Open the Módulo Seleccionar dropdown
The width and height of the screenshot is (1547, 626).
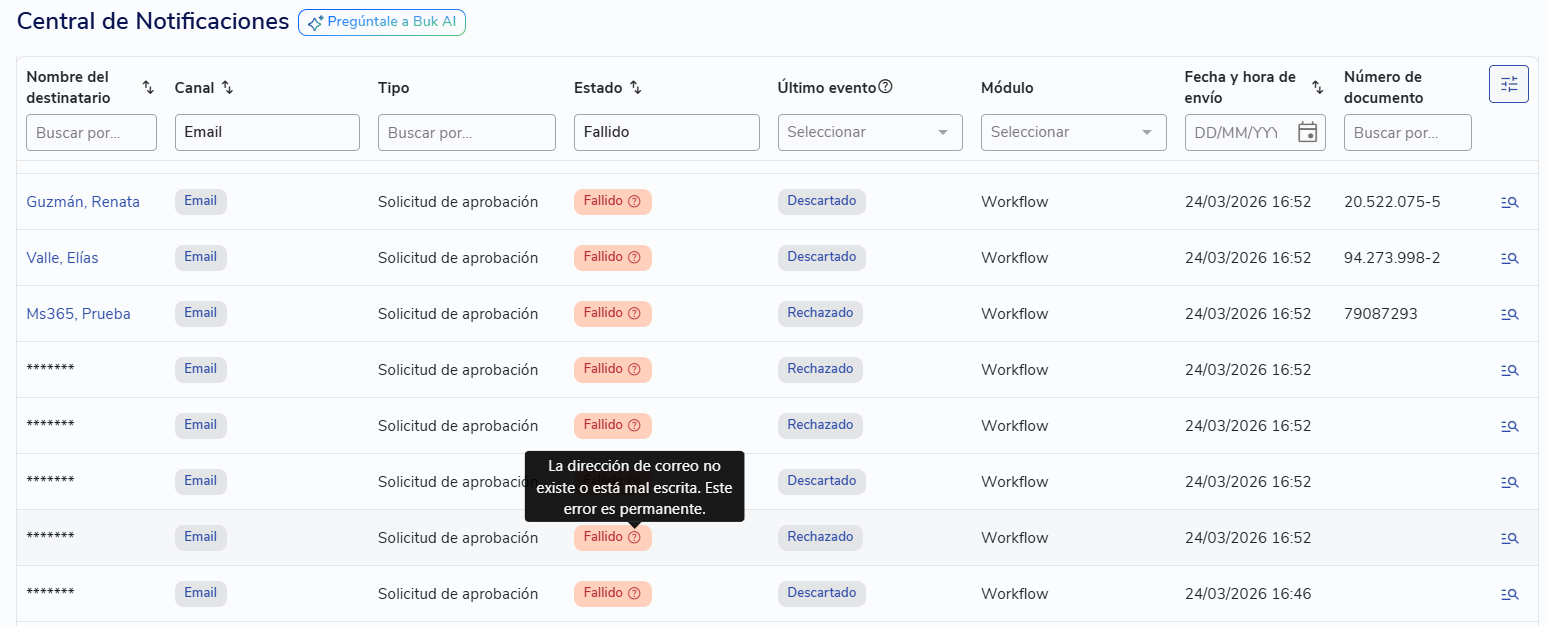(x=1073, y=132)
